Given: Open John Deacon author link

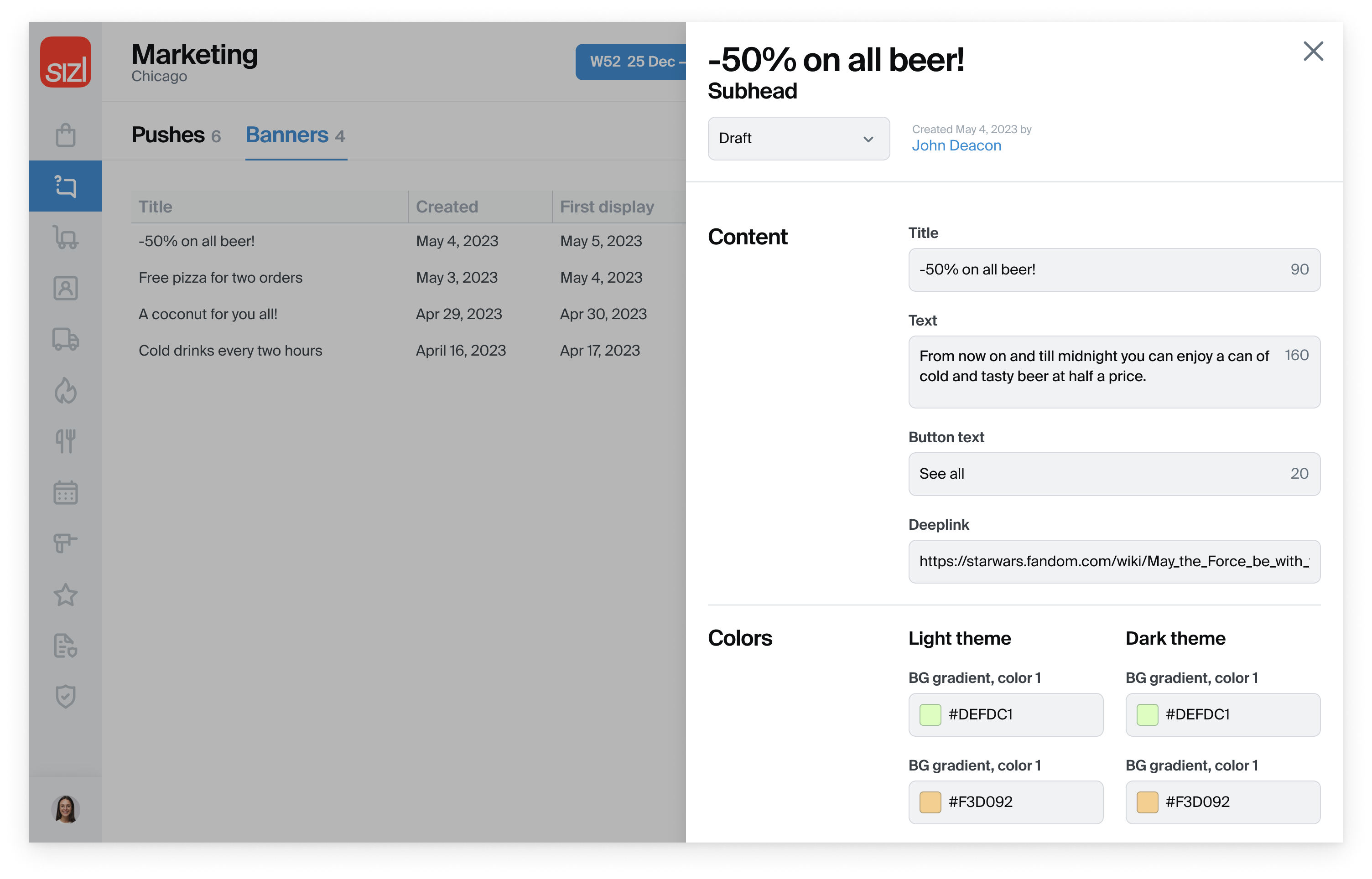Looking at the screenshot, I should [956, 145].
